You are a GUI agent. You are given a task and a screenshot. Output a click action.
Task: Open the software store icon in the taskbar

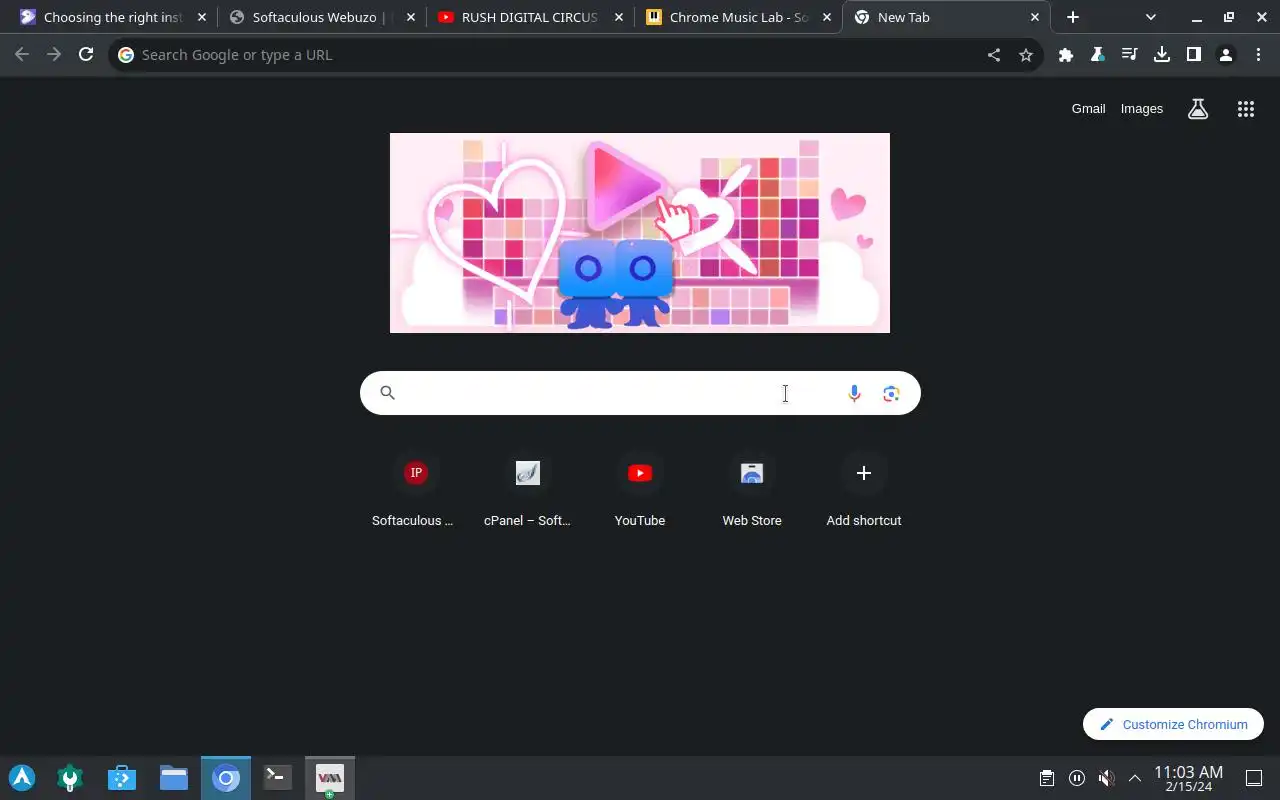[122, 778]
